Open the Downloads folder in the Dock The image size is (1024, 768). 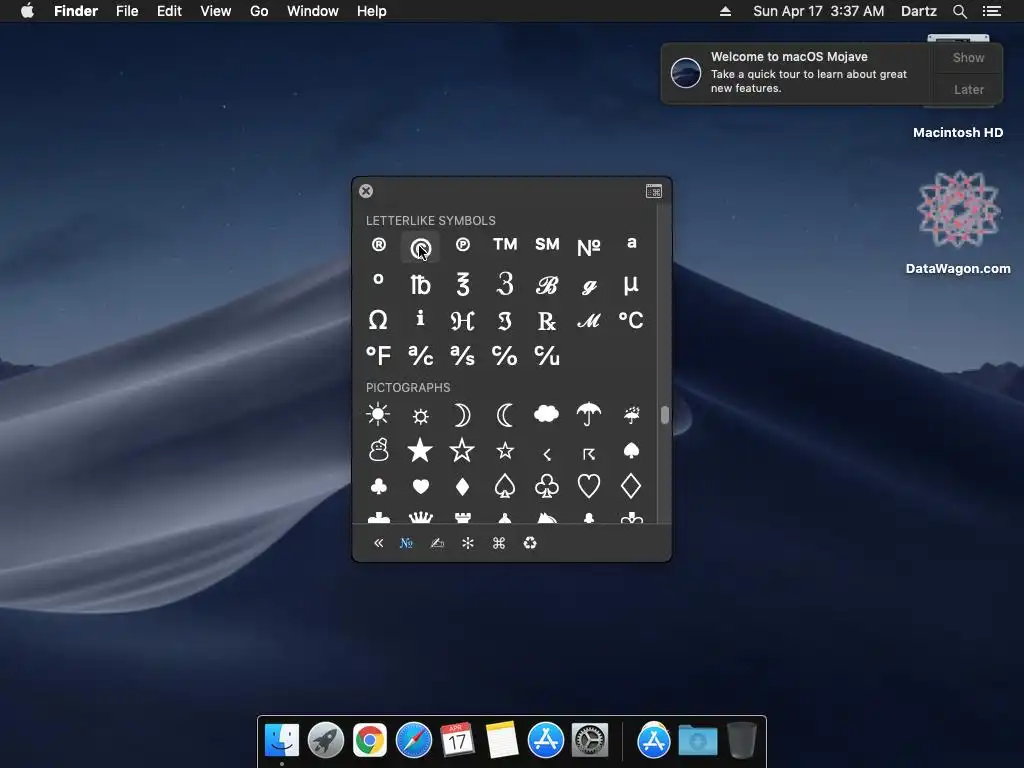(697, 741)
